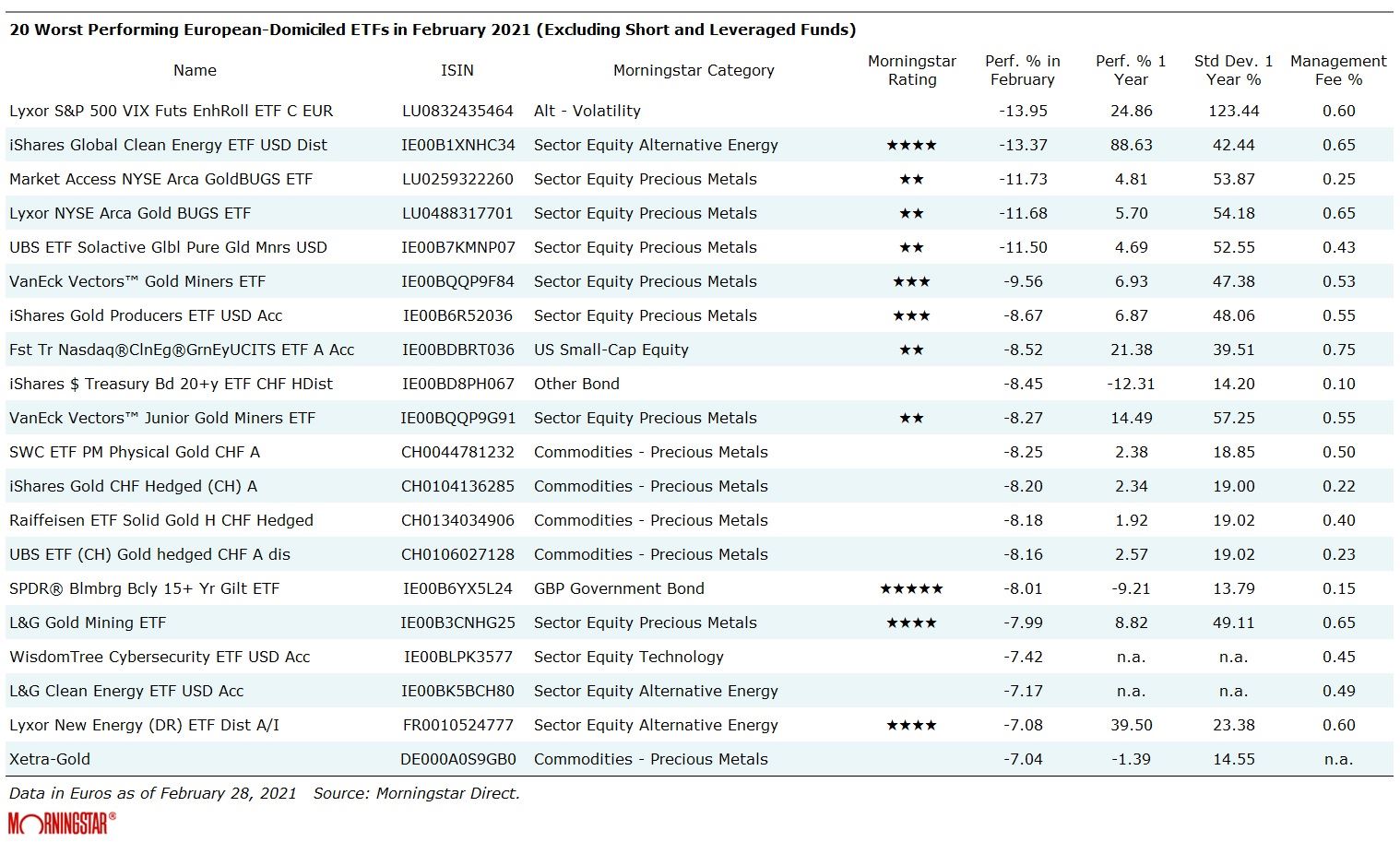Click the four-star rating for iShares Global Clean Energy

(911, 145)
